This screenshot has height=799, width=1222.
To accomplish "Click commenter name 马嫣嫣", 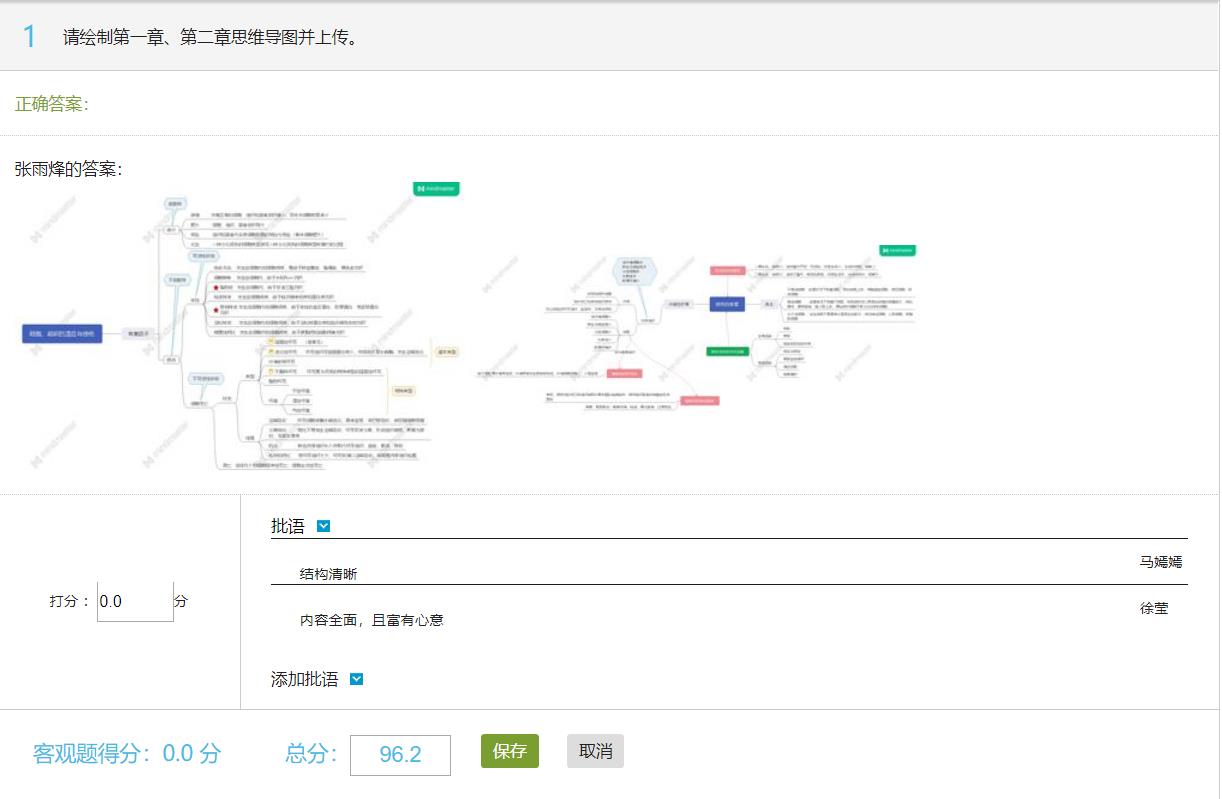I will (1160, 562).
